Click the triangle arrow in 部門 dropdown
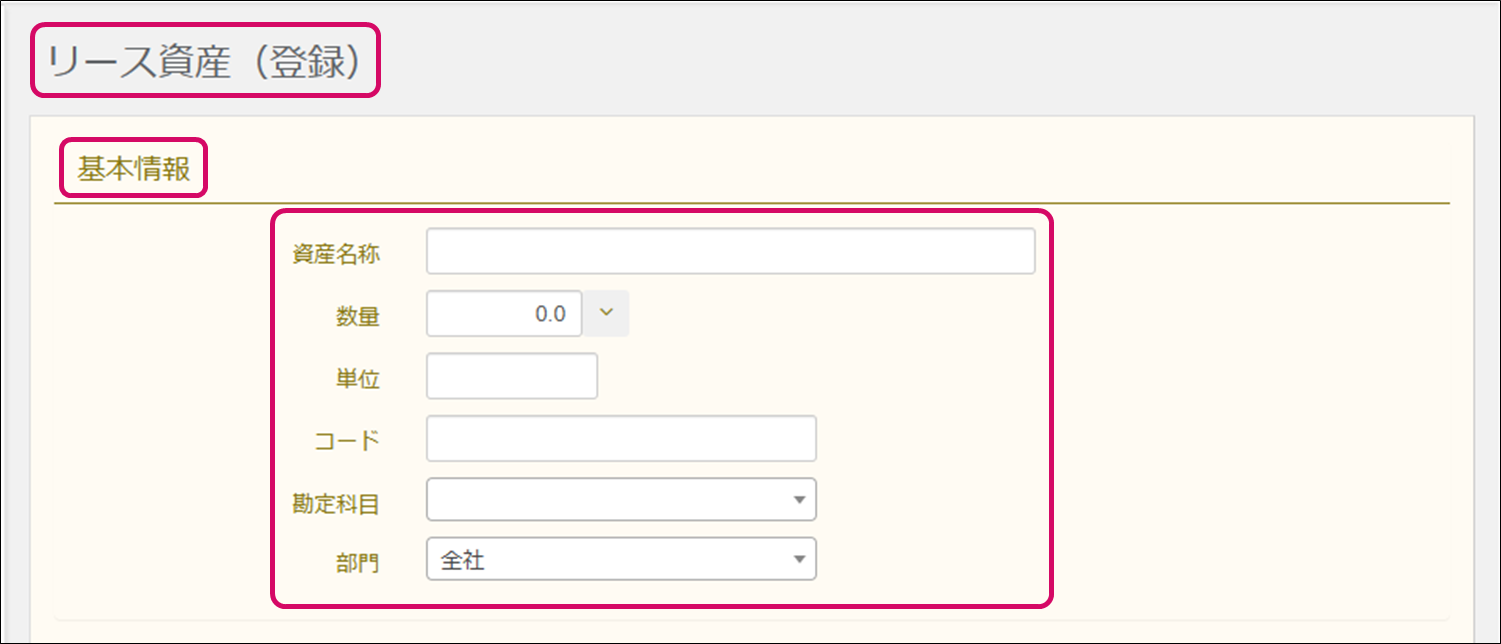This screenshot has width=1501, height=644. pyautogui.click(x=799, y=560)
